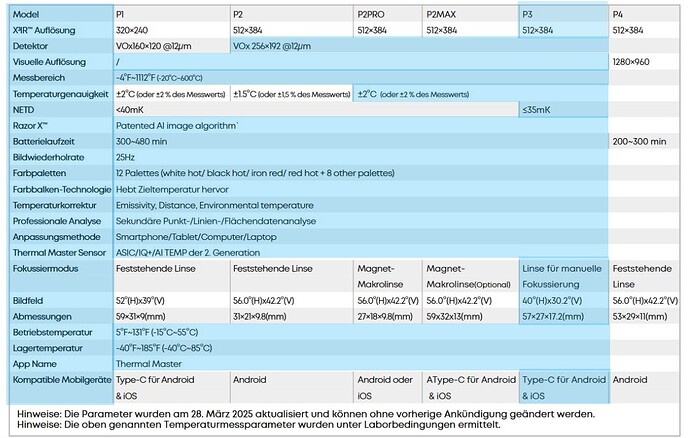The height and width of the screenshot is (438, 690).
Task: Click the '28. März 2025' update note line
Action: (306, 414)
